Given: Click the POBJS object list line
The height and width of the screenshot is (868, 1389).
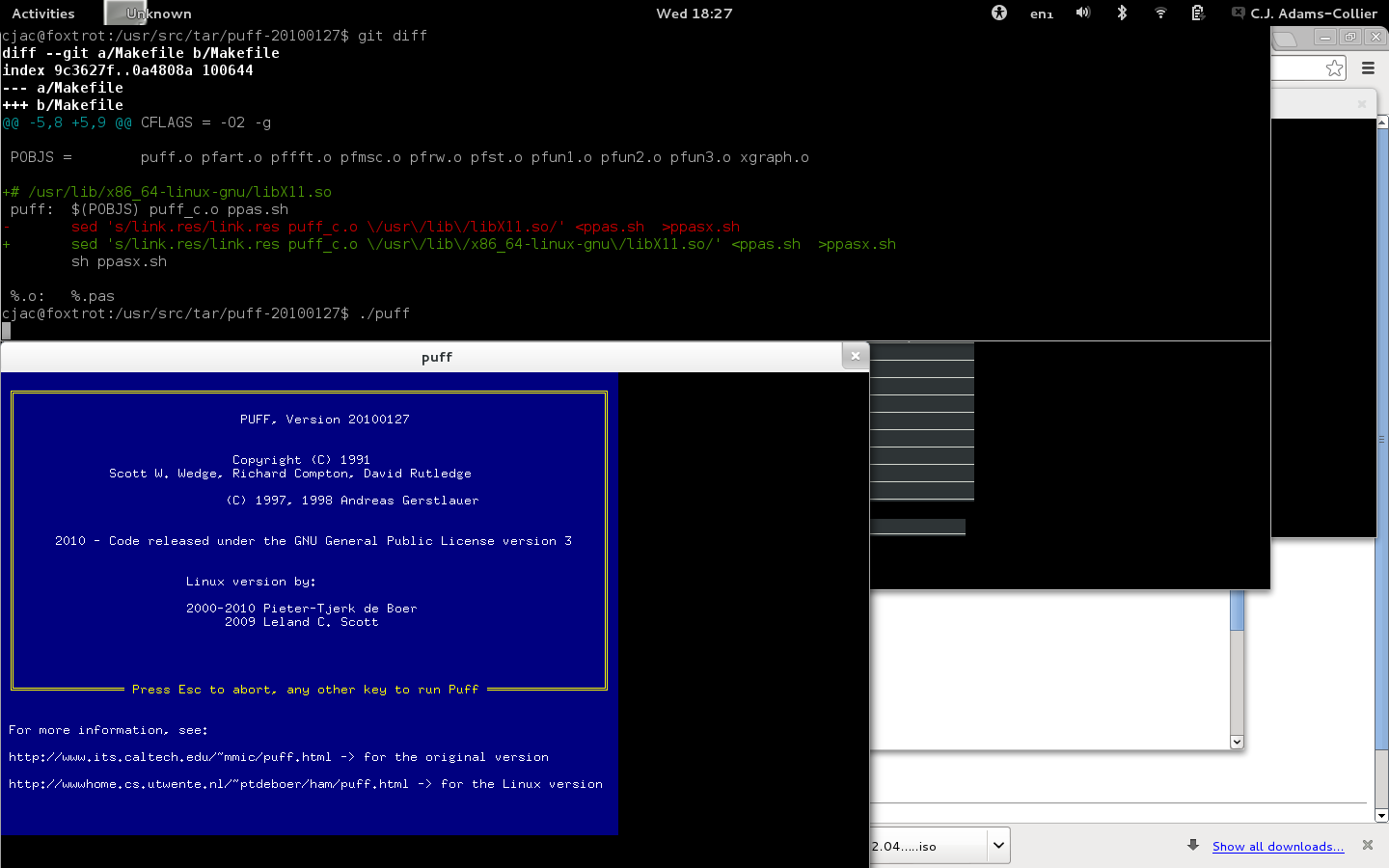Looking at the screenshot, I should [410, 157].
